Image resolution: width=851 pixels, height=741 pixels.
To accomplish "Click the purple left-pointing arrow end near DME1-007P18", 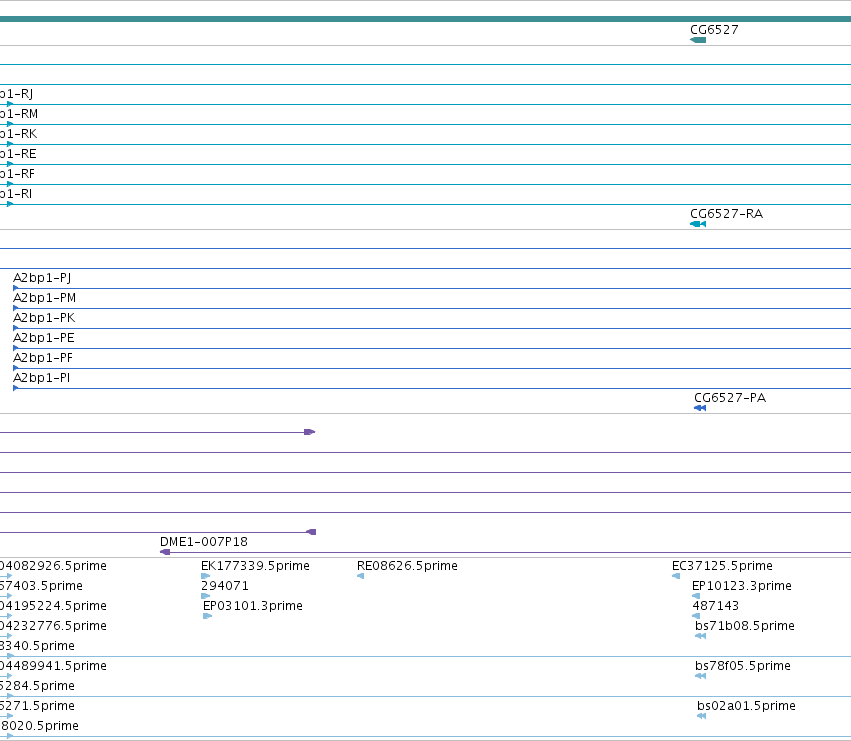I will point(312,532).
